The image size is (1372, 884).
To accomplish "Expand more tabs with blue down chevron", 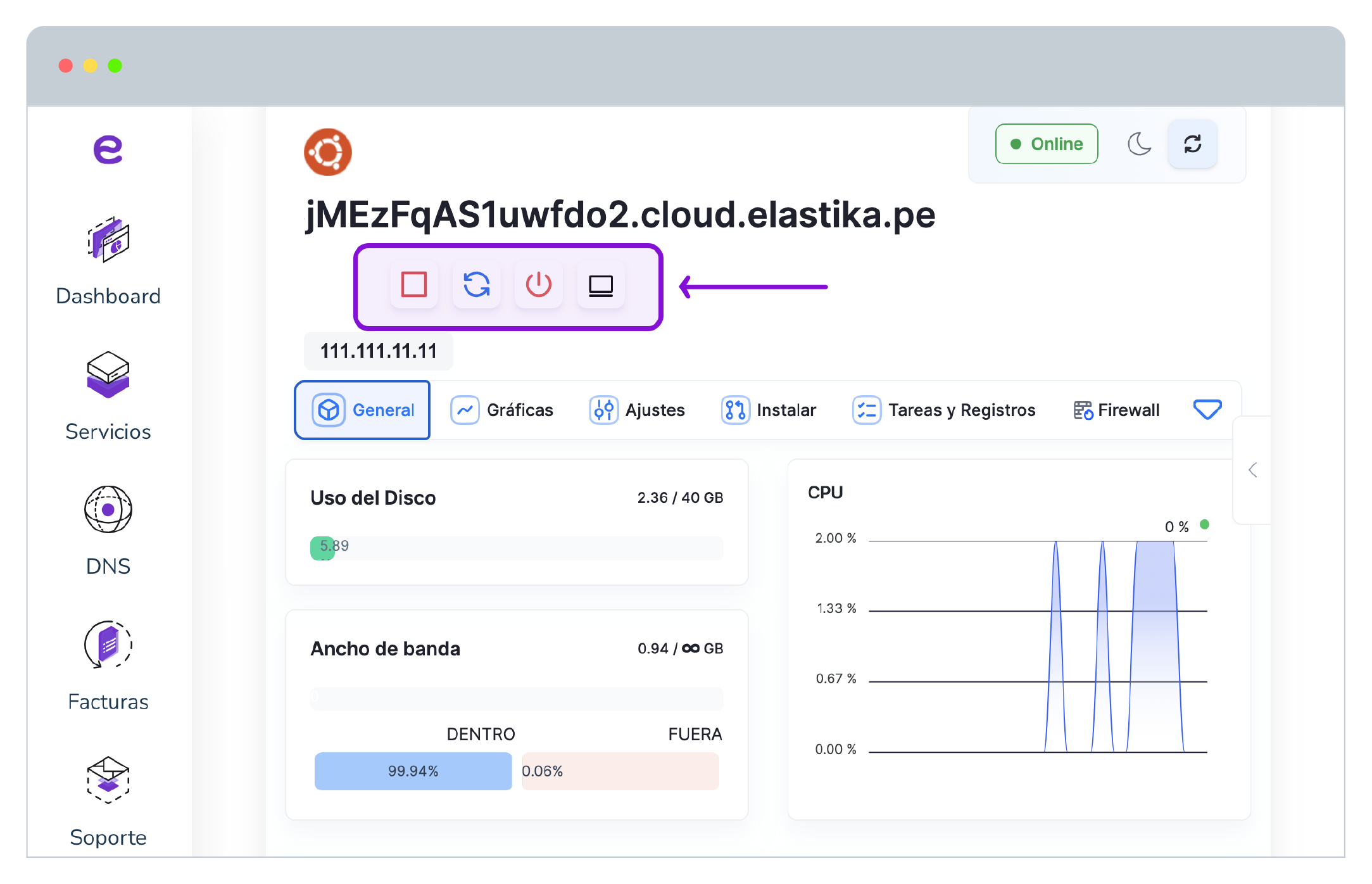I will coord(1207,410).
